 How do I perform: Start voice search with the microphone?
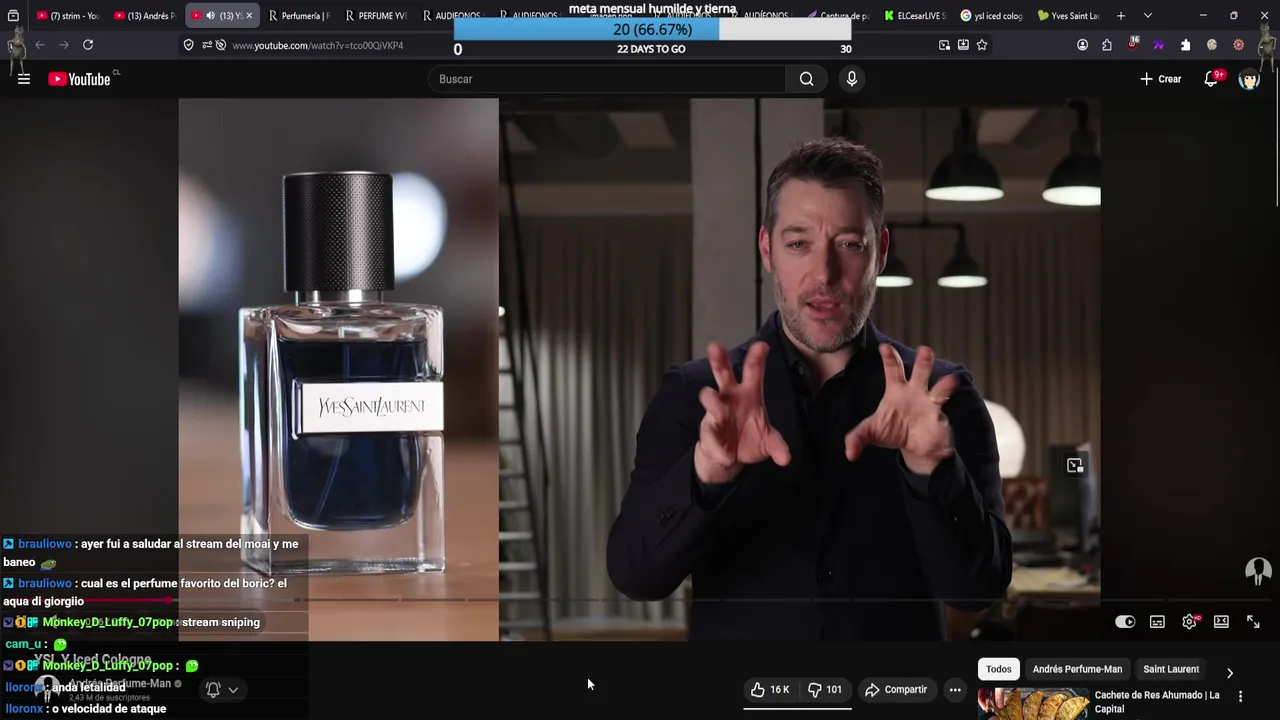(851, 79)
